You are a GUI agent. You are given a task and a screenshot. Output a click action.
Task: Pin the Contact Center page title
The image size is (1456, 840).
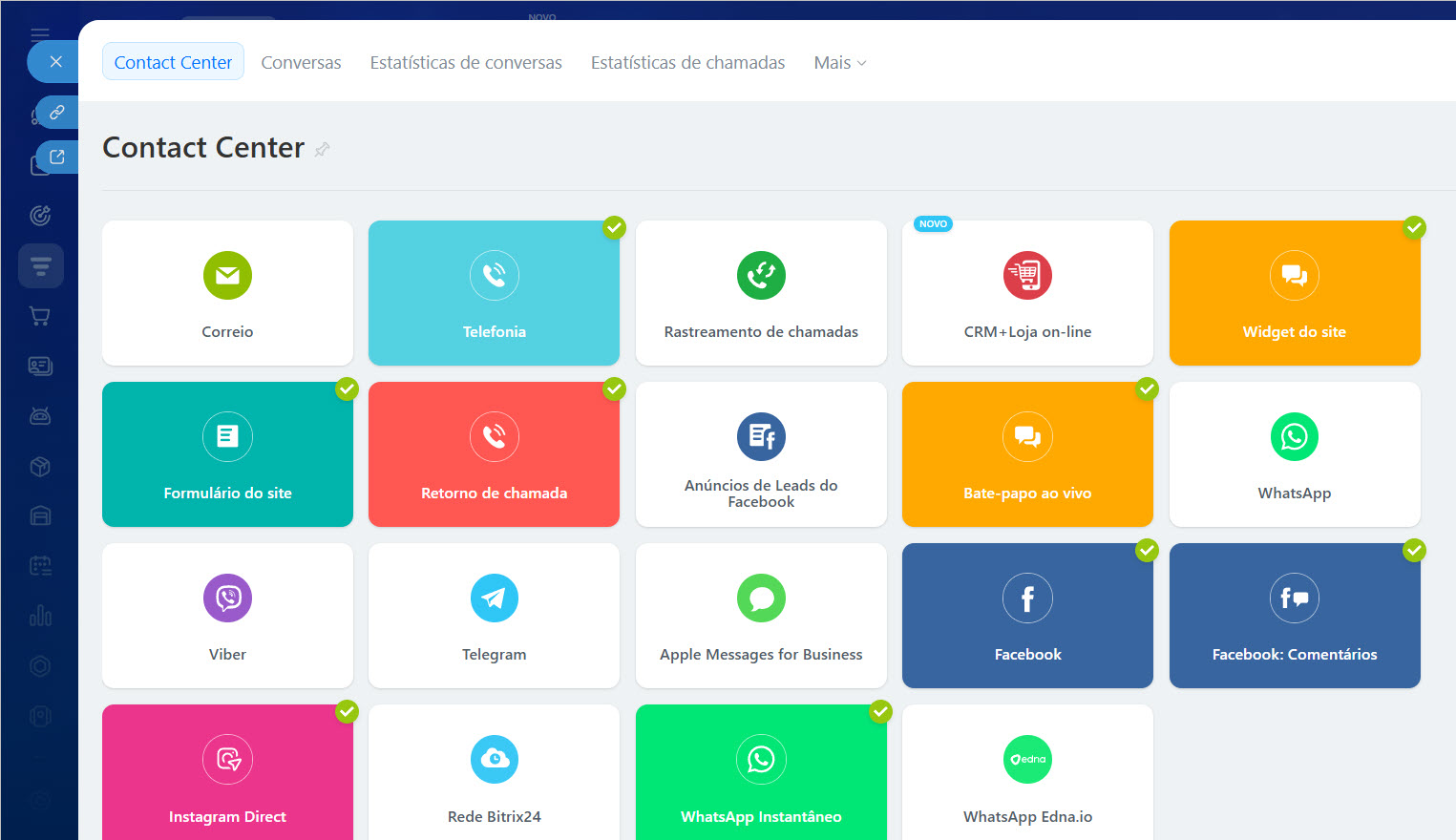(x=323, y=149)
